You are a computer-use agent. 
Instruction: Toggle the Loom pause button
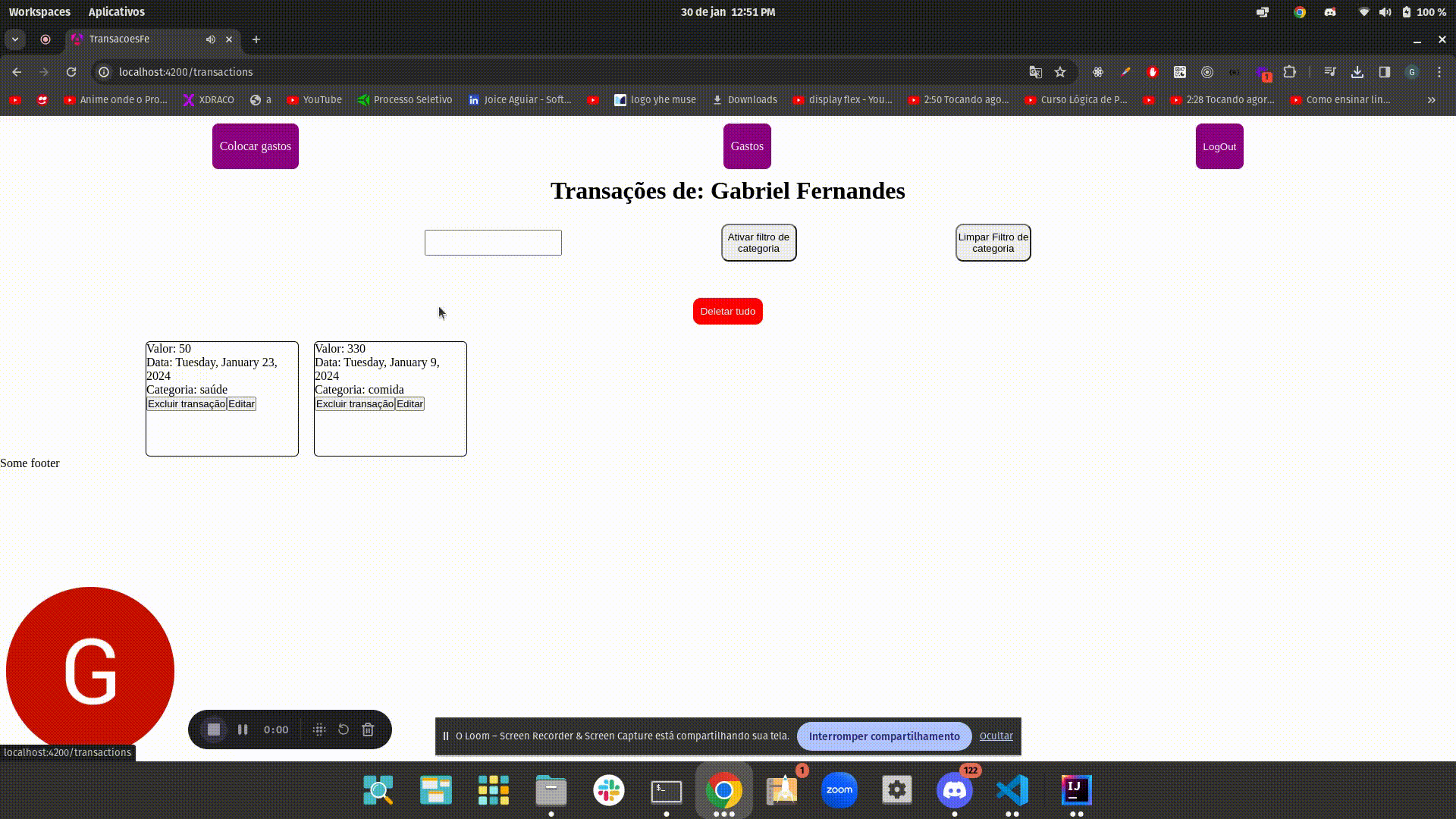pyautogui.click(x=243, y=730)
